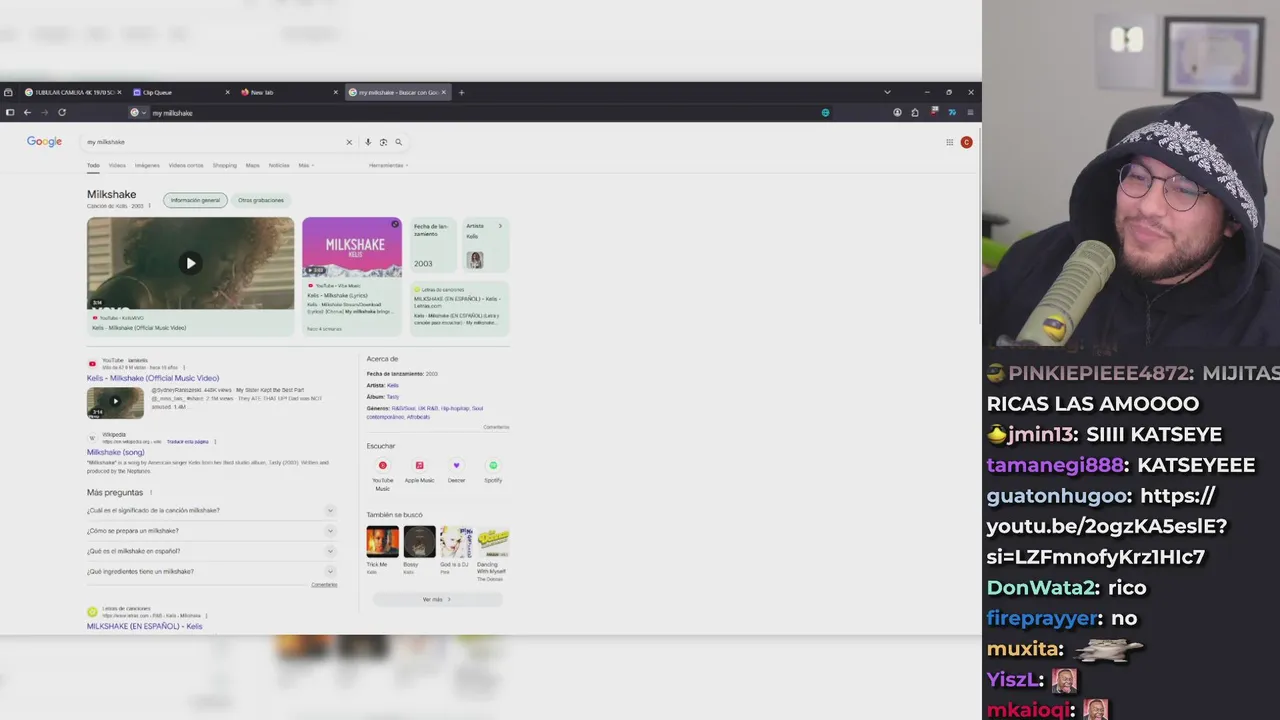The width and height of the screenshot is (1280, 720).
Task: Open the list all tabs chevron
Action: pyautogui.click(x=887, y=92)
